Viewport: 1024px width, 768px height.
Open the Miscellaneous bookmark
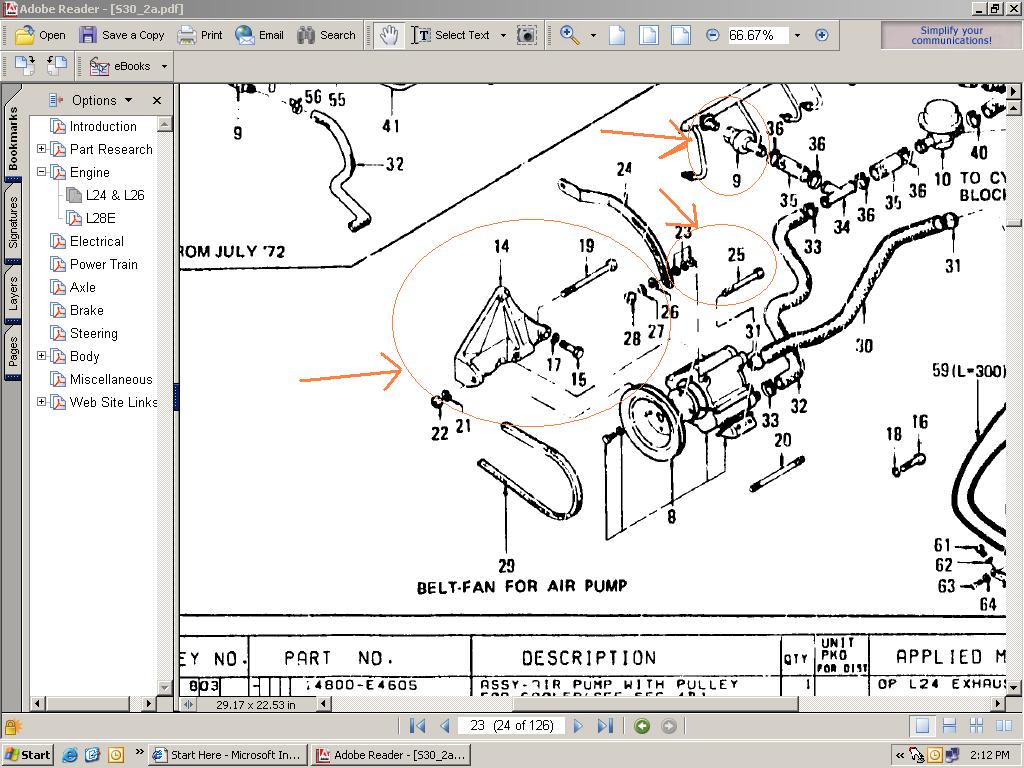pos(111,379)
